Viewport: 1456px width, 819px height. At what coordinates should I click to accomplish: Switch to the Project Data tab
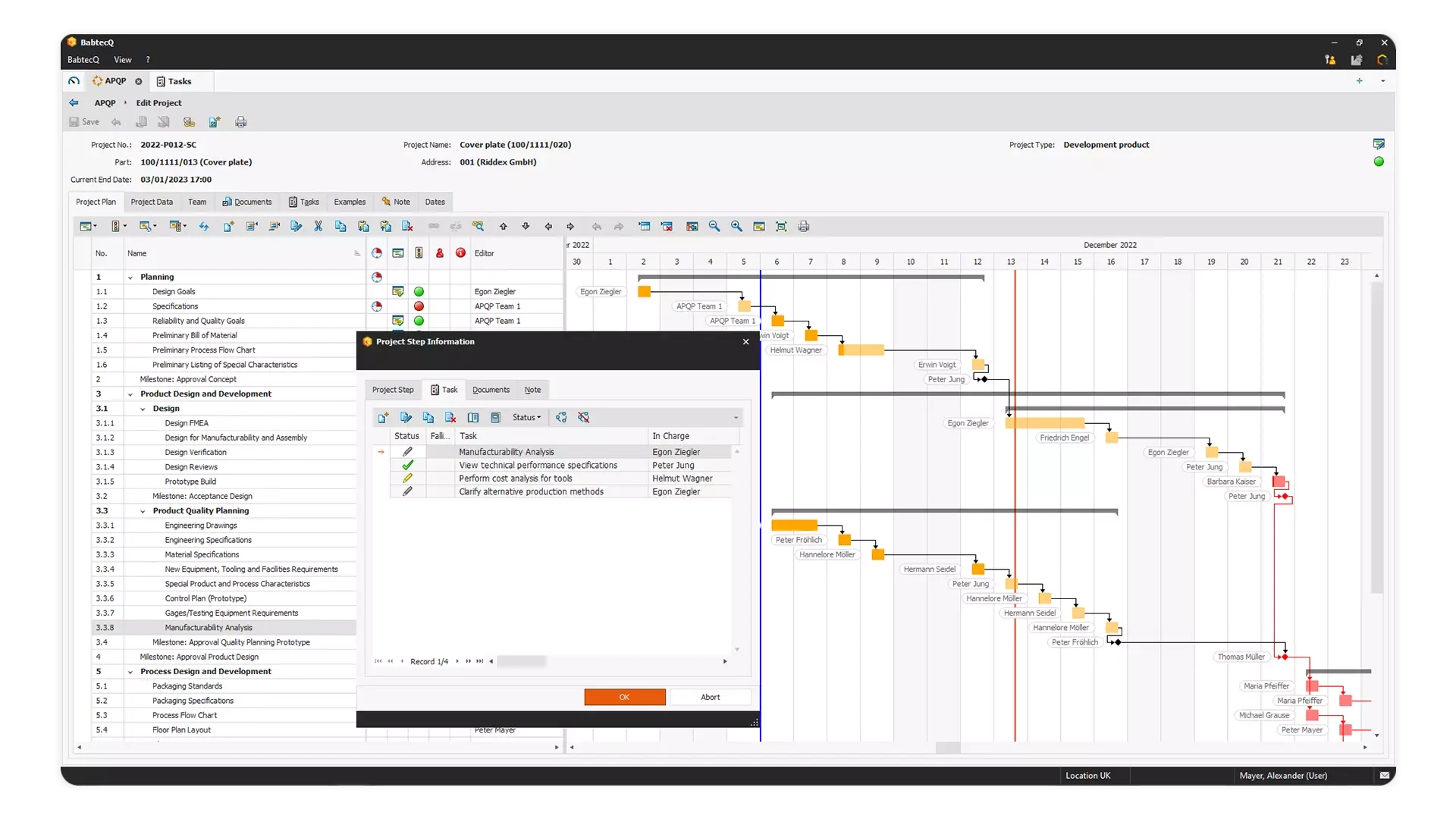152,202
